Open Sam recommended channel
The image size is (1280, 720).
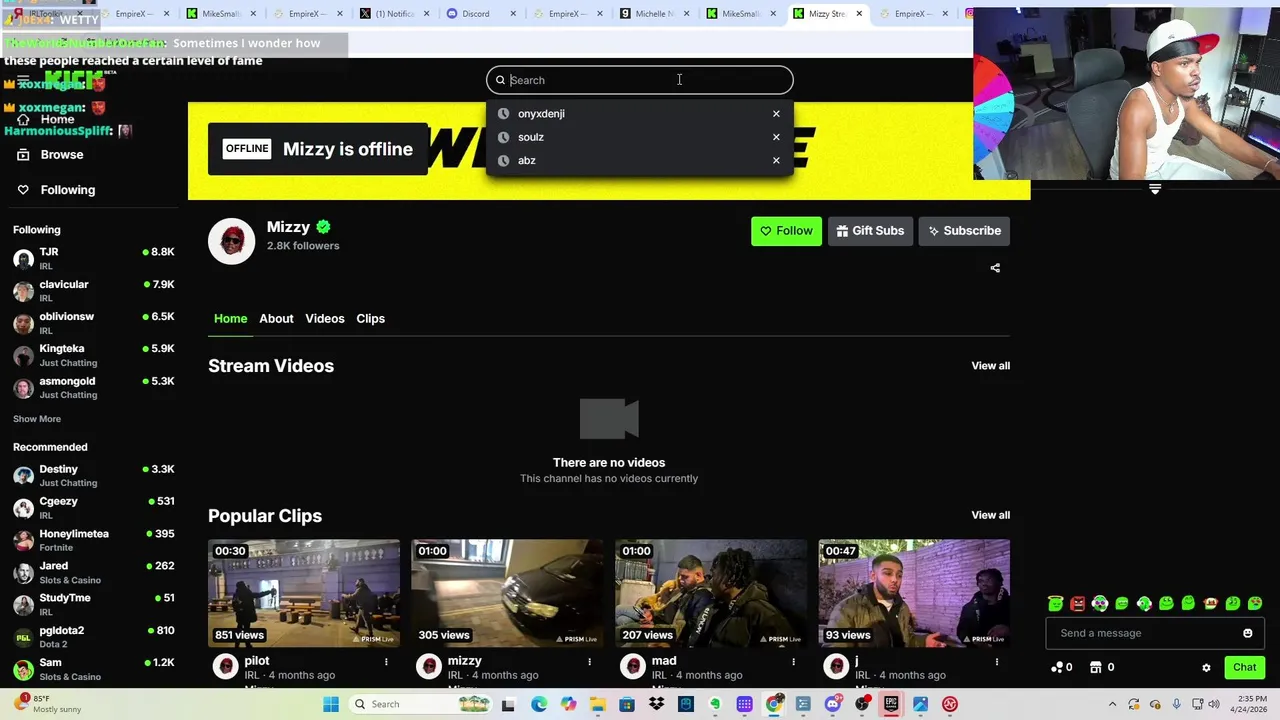[94, 669]
